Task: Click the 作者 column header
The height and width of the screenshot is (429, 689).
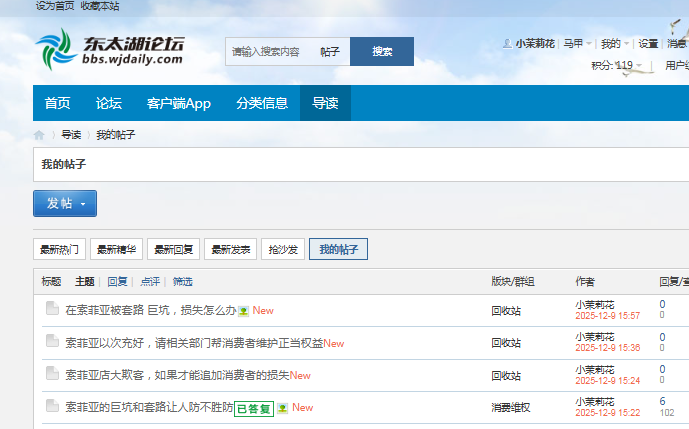Action: 585,281
